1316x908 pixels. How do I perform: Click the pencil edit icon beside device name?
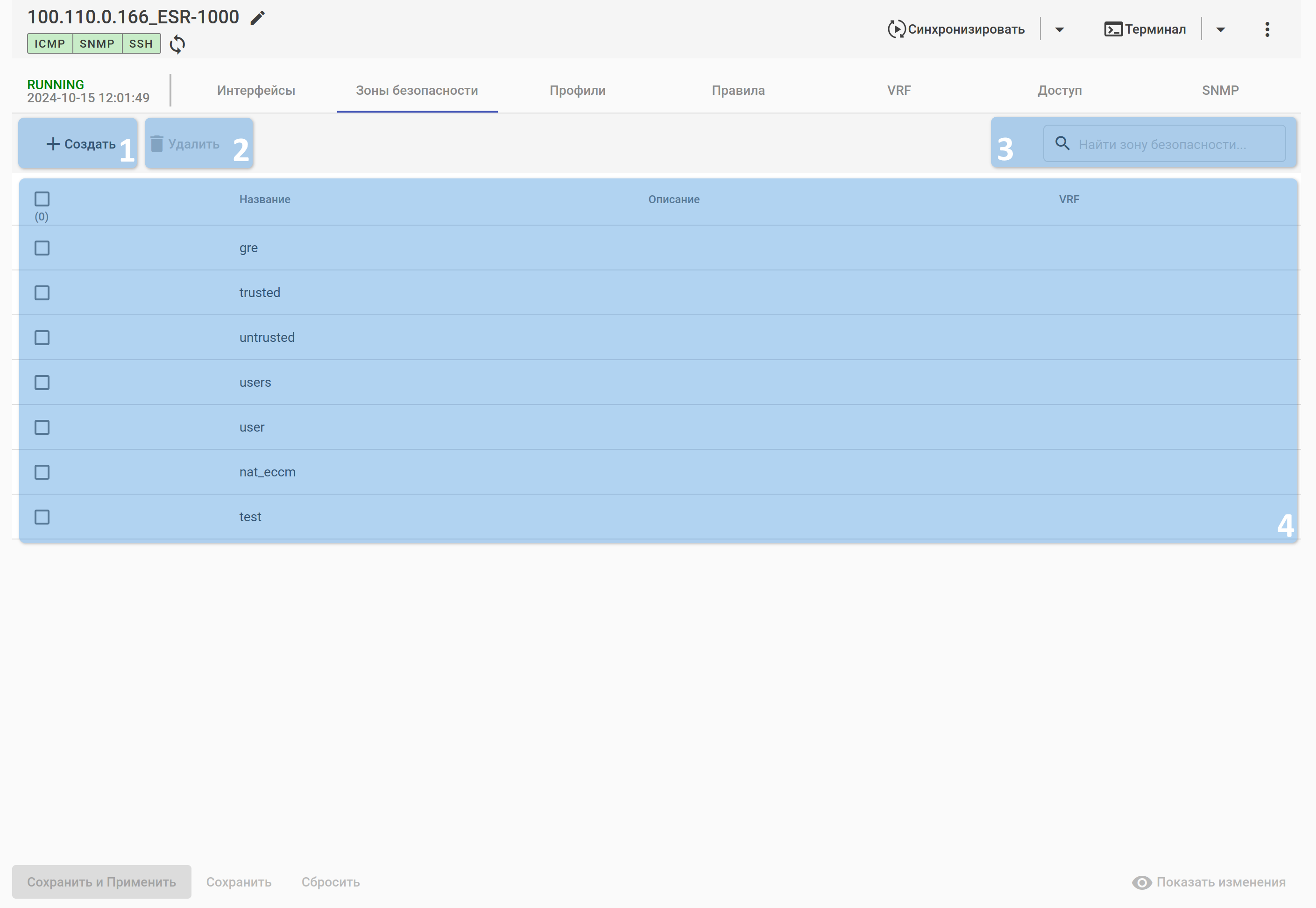point(258,18)
